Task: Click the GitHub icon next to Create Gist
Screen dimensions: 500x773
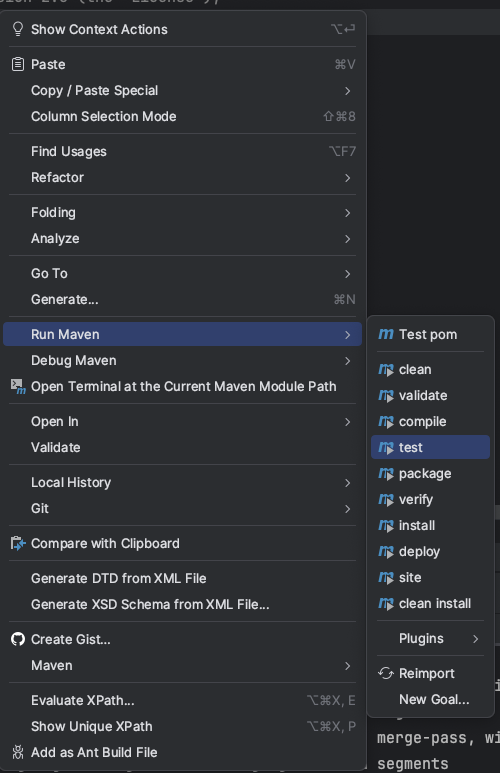Action: click(18, 639)
